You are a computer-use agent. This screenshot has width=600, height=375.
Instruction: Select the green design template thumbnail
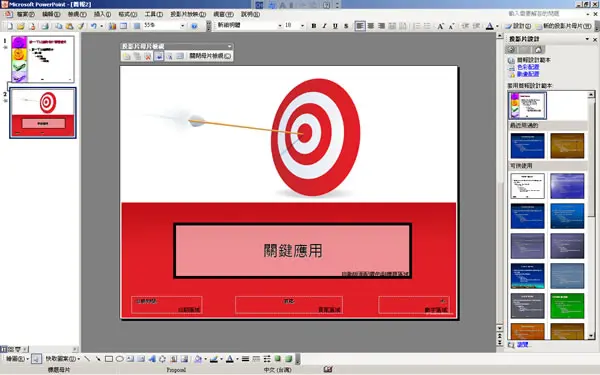pyautogui.click(x=567, y=306)
